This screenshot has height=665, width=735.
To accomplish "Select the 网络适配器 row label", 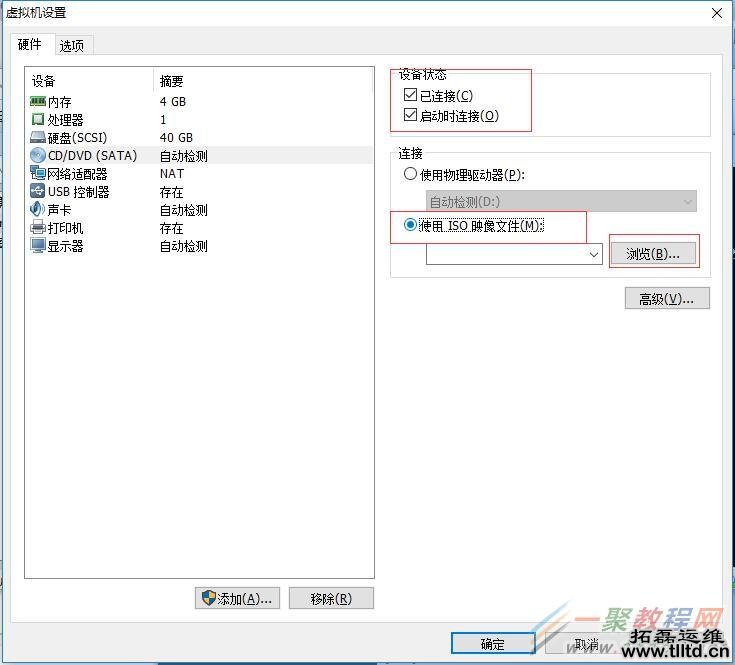I will click(77, 174).
